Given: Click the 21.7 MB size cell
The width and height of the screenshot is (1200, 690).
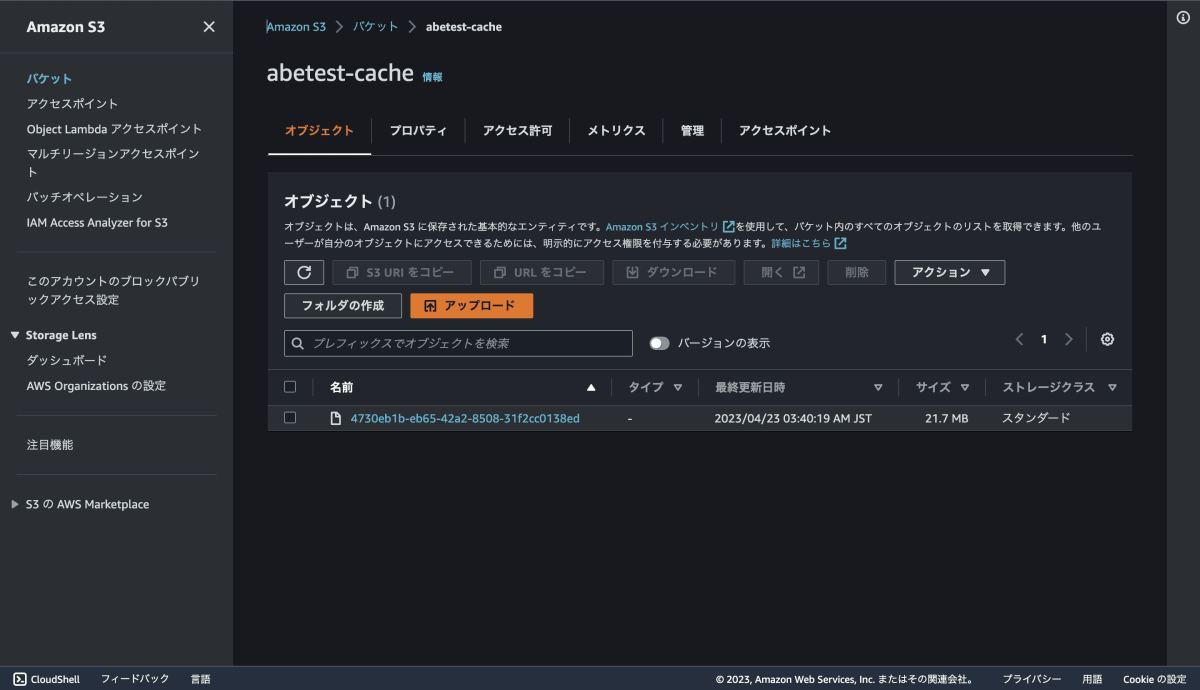Looking at the screenshot, I should pyautogui.click(x=946, y=418).
